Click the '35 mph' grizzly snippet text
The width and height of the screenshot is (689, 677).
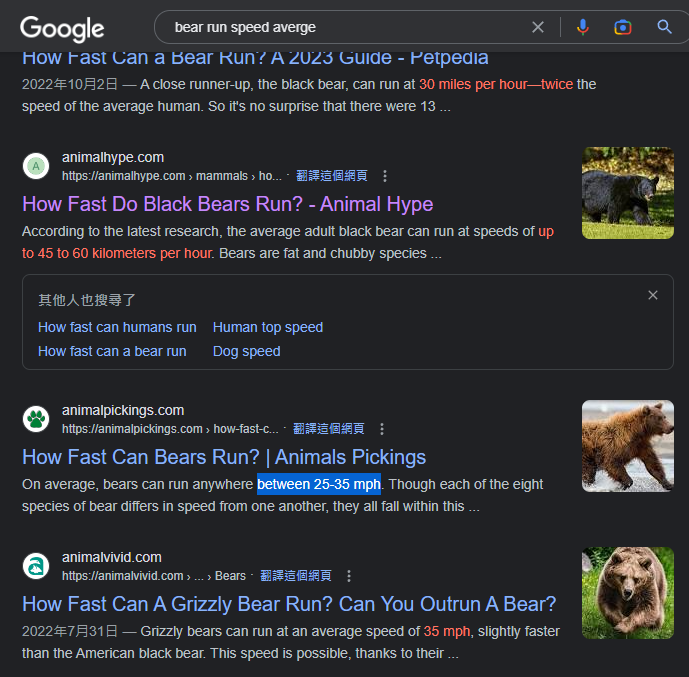click(x=447, y=631)
